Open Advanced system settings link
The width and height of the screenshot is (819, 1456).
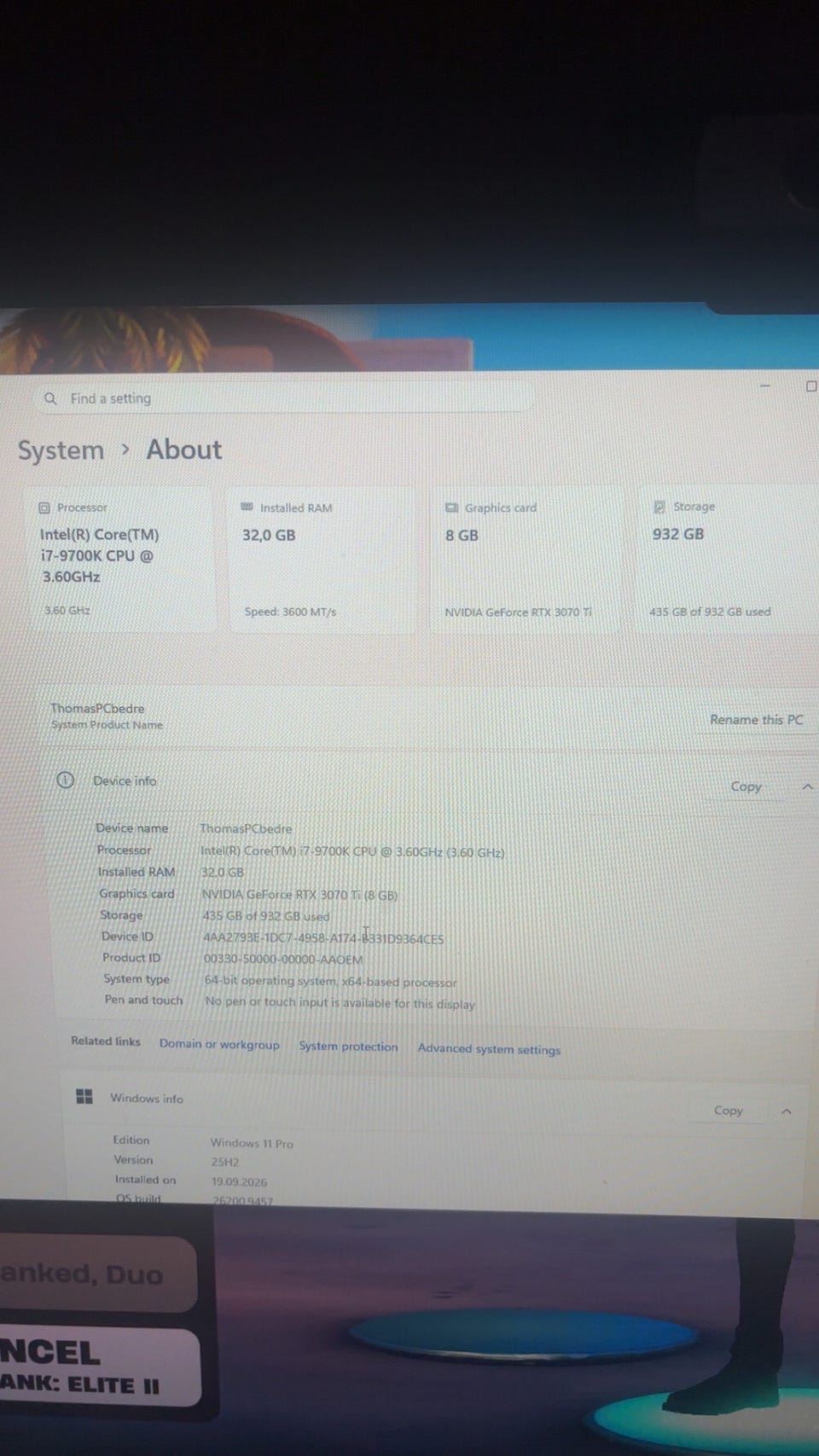pyautogui.click(x=489, y=1049)
